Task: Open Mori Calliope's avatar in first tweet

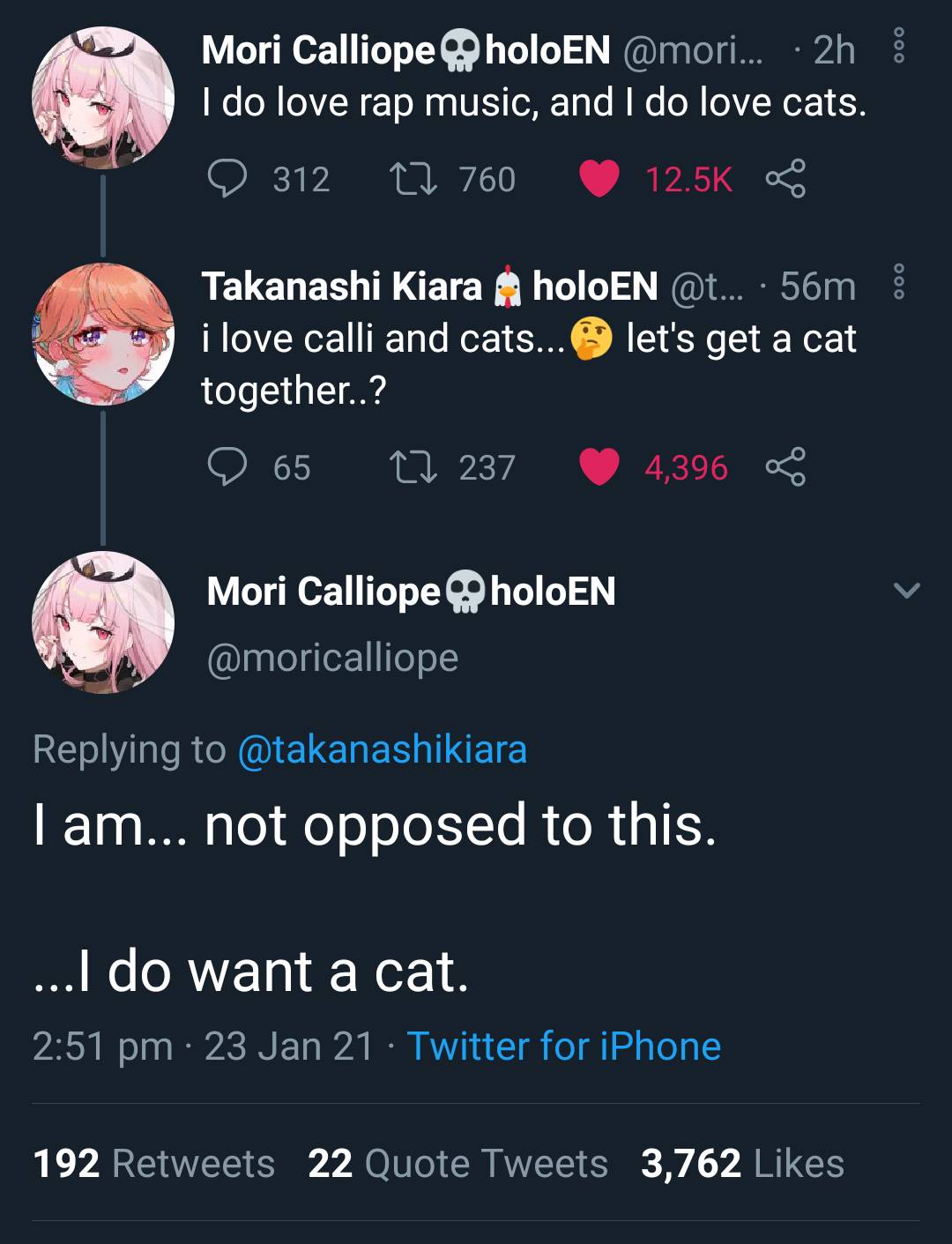Action: pyautogui.click(x=103, y=98)
